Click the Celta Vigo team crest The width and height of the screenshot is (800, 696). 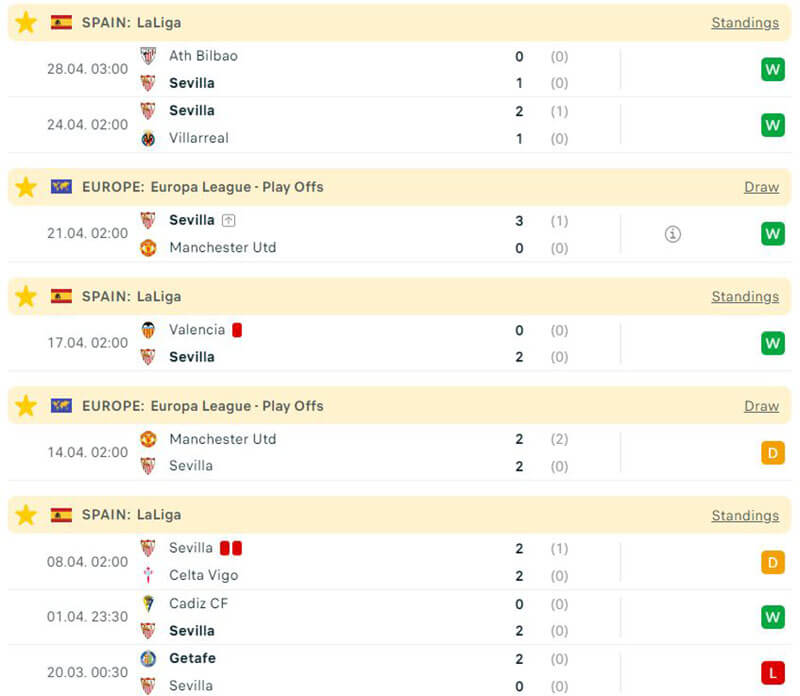(148, 575)
